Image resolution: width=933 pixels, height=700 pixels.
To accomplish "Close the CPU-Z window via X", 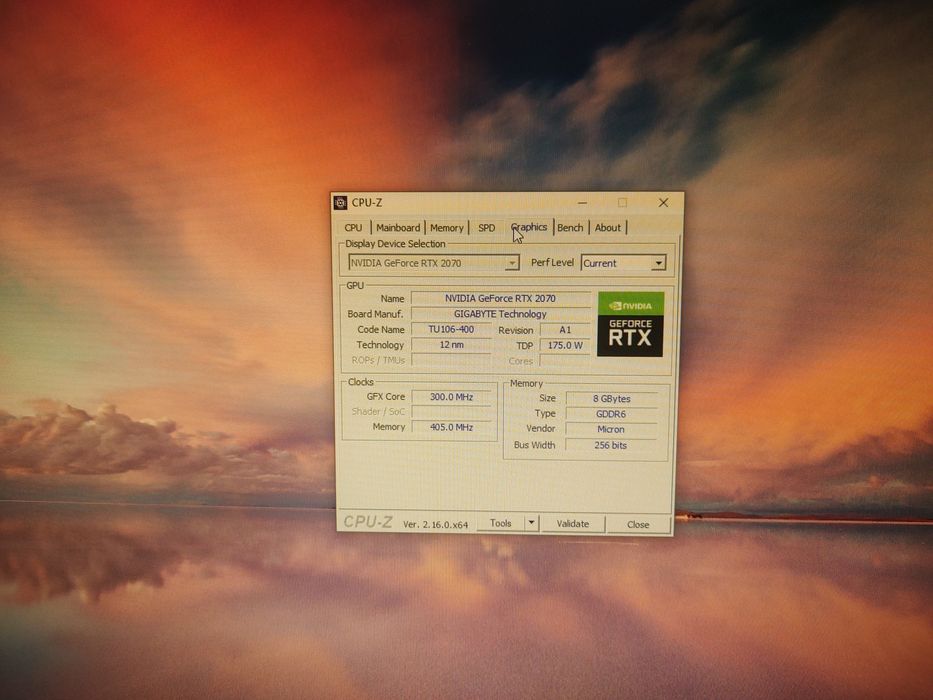I will tap(663, 203).
